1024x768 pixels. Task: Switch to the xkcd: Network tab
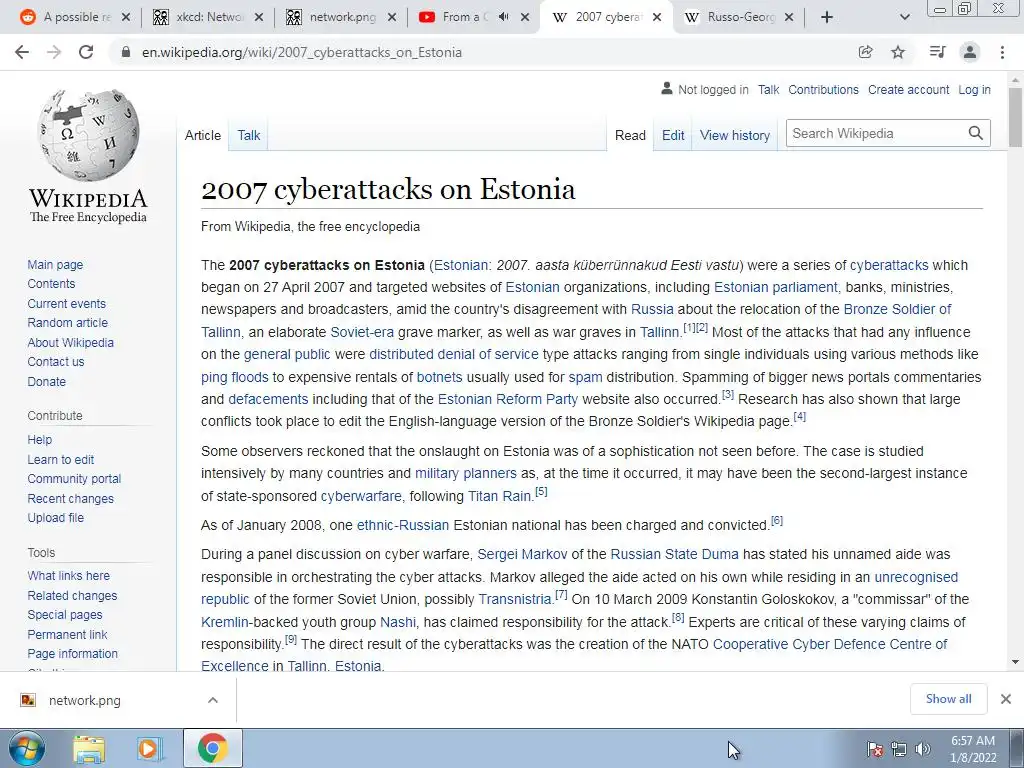[208, 18]
